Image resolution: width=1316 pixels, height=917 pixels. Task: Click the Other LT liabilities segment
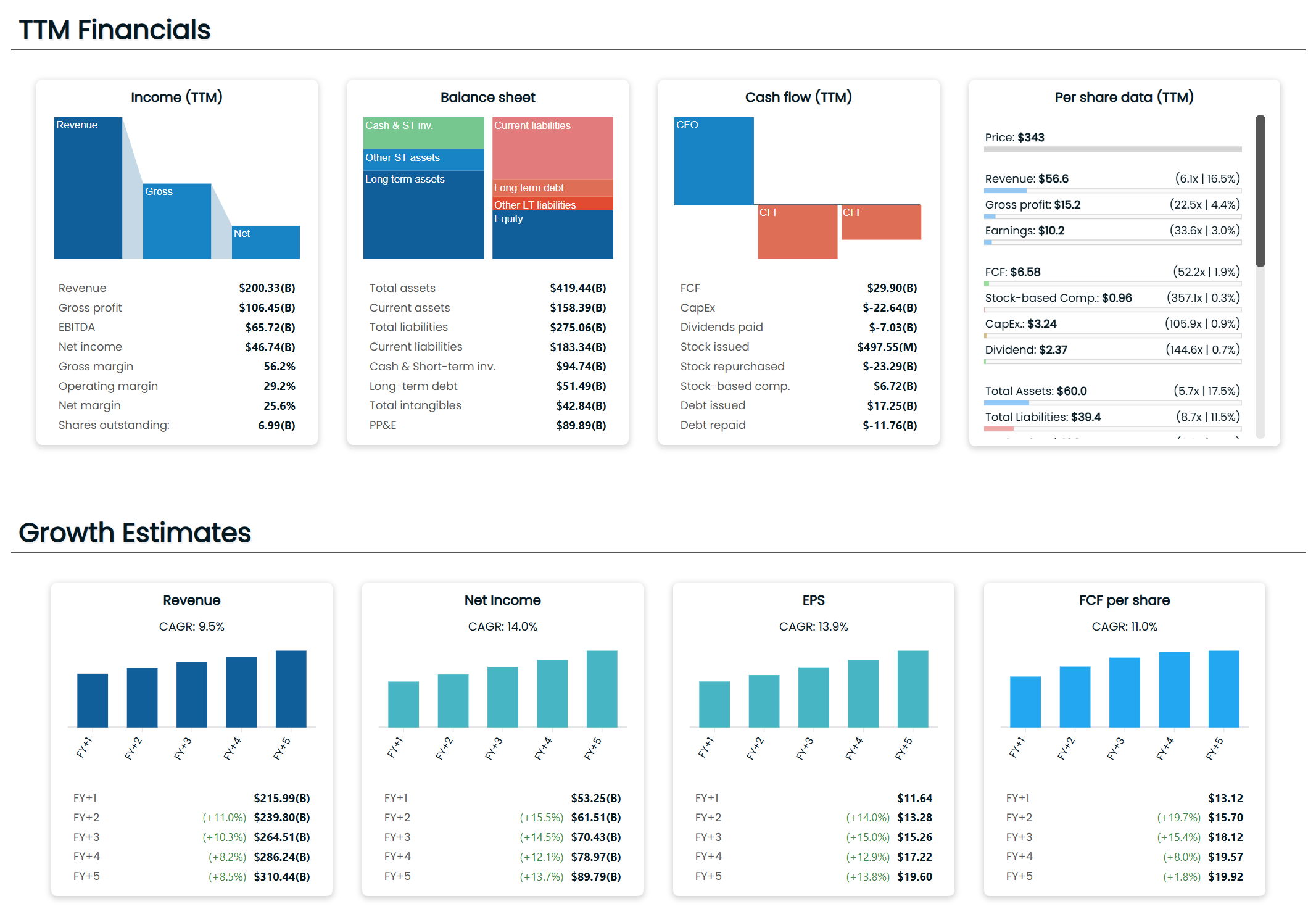tap(552, 204)
